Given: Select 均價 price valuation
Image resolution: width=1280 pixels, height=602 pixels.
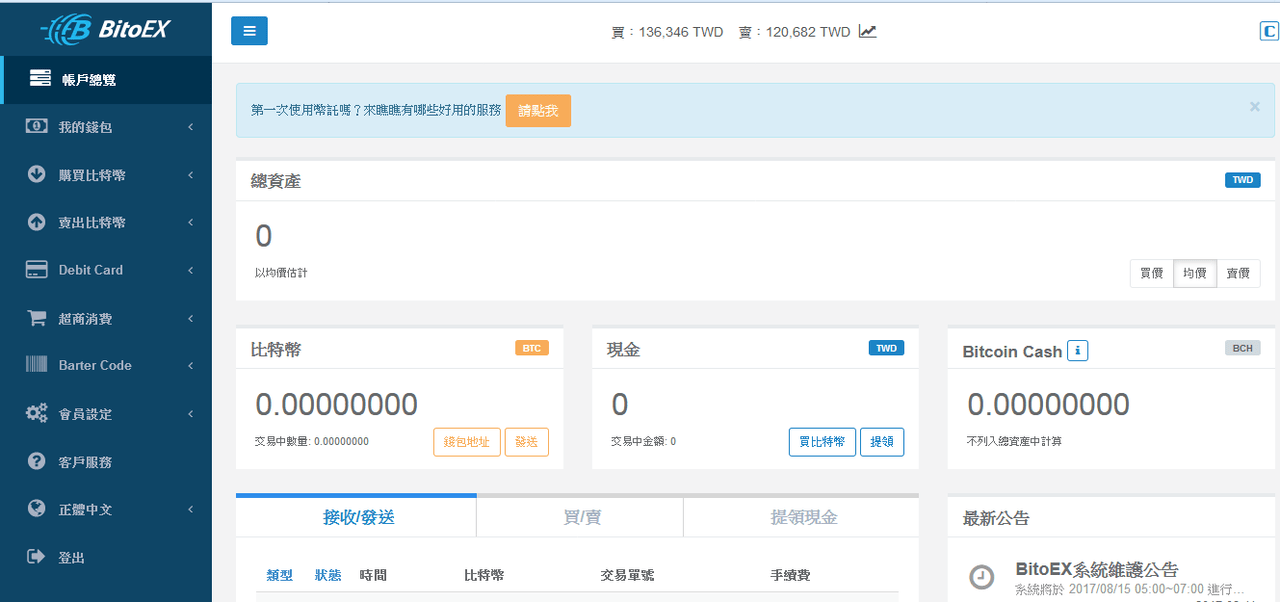Looking at the screenshot, I should (1195, 273).
